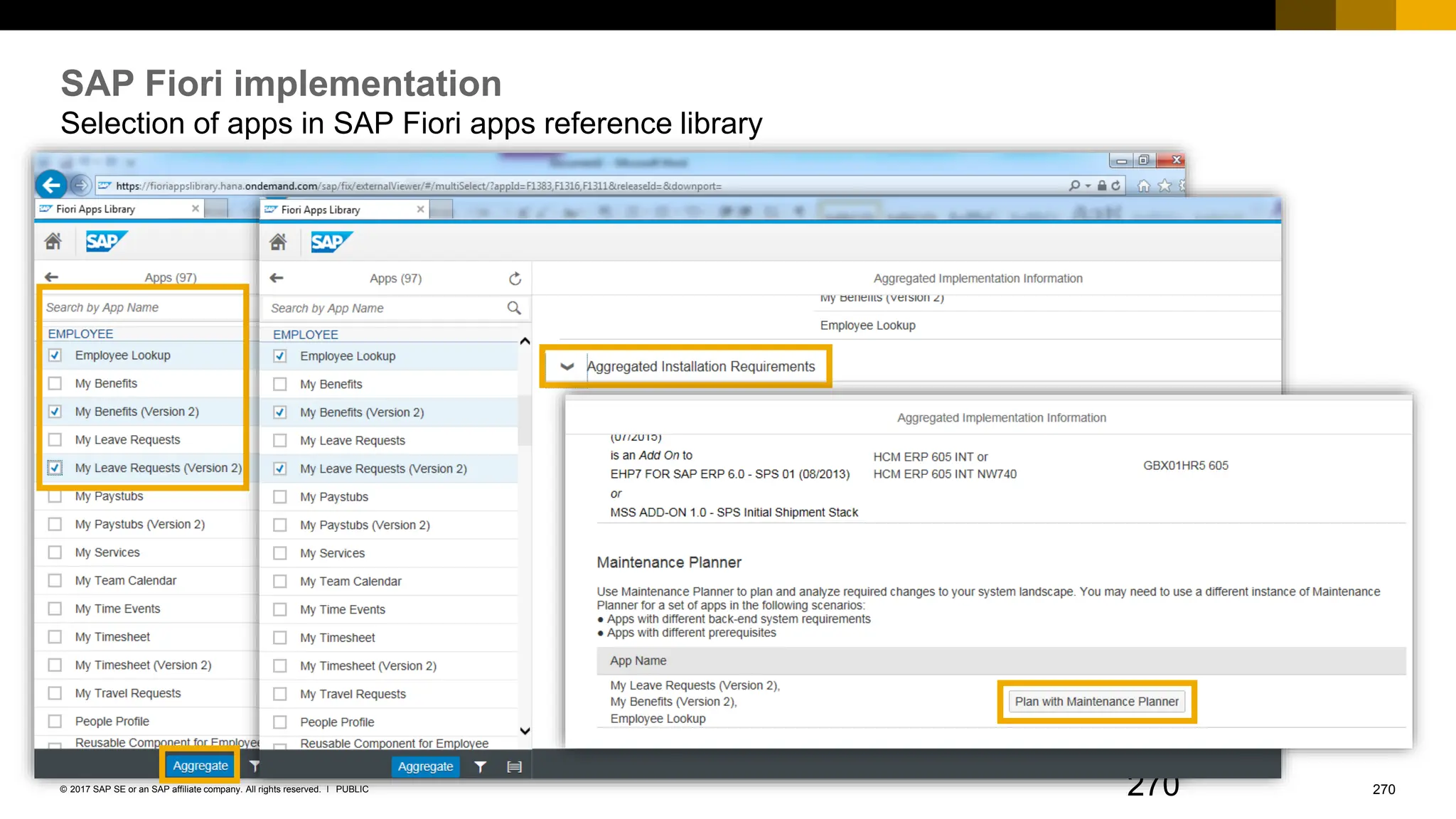Click the list view icon in right window footer
Screen dimensions: 1456x819
(515, 766)
